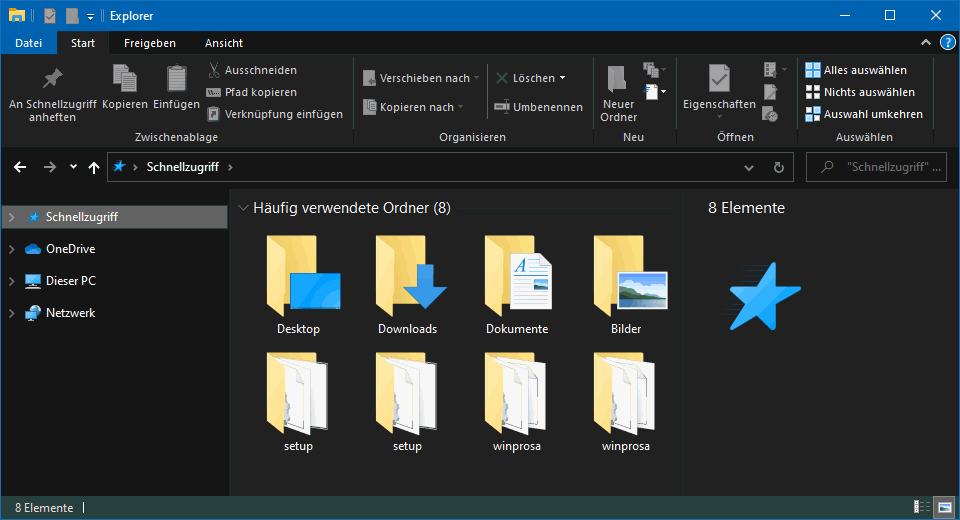The image size is (960, 520).
Task: Collapse the ribbon with the chevron
Action: (925, 43)
